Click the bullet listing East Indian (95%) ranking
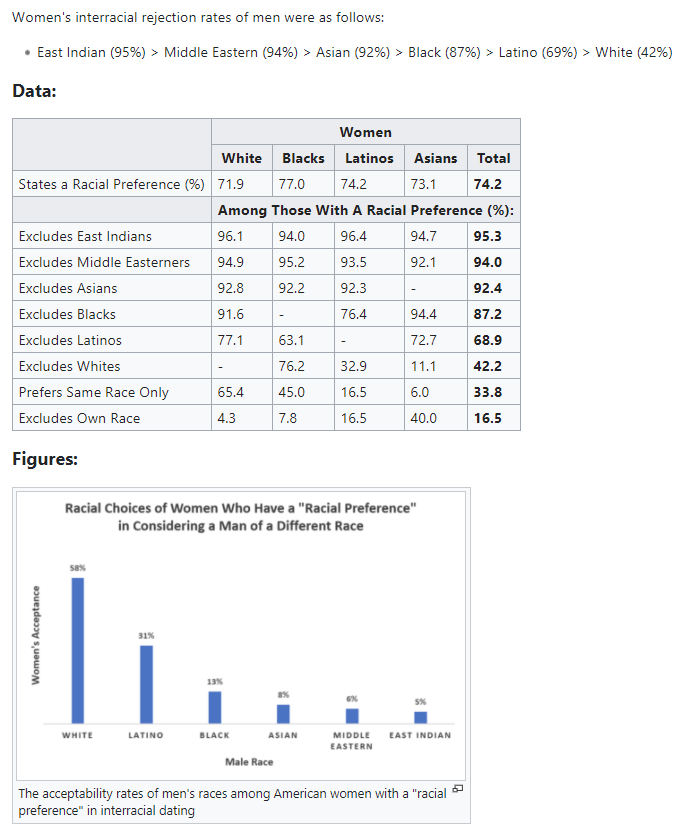The image size is (683, 827). pos(354,52)
